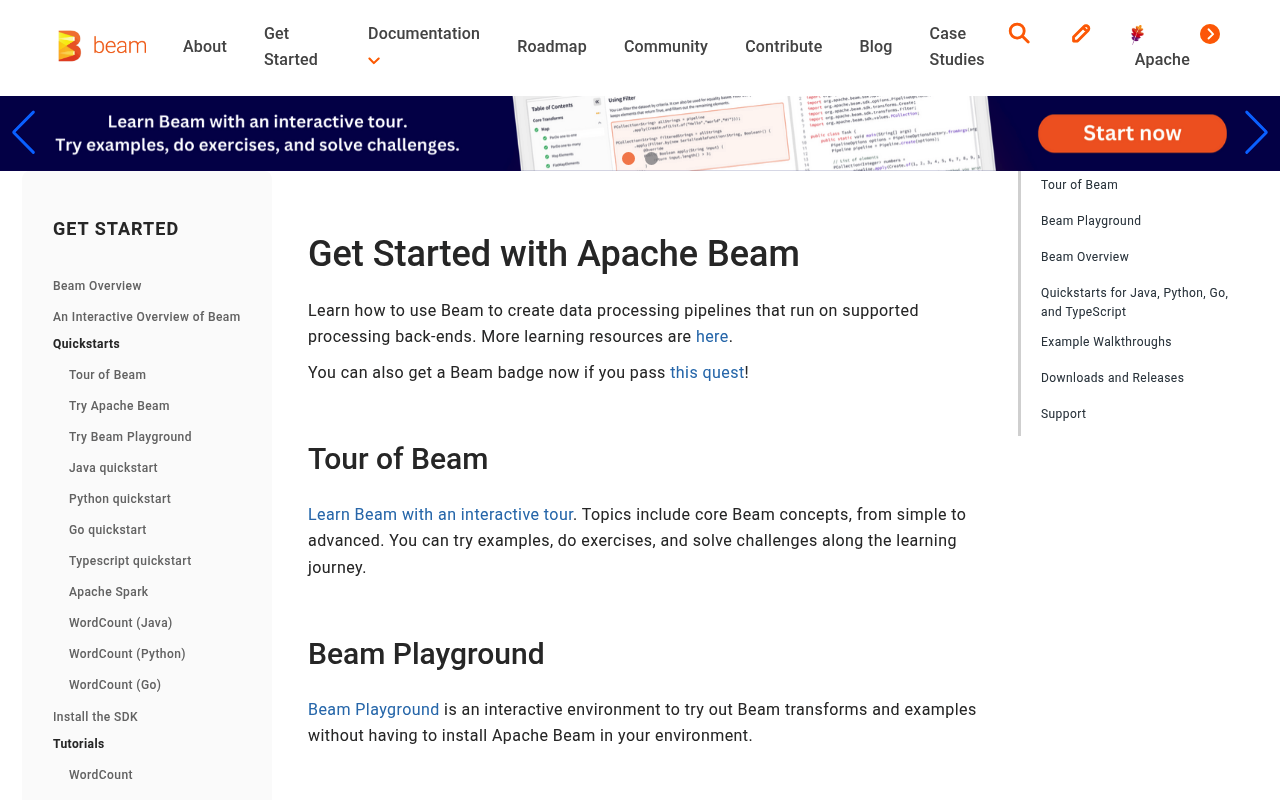The height and width of the screenshot is (800, 1280).
Task: Click the Beam logo in the header
Action: tap(102, 46)
